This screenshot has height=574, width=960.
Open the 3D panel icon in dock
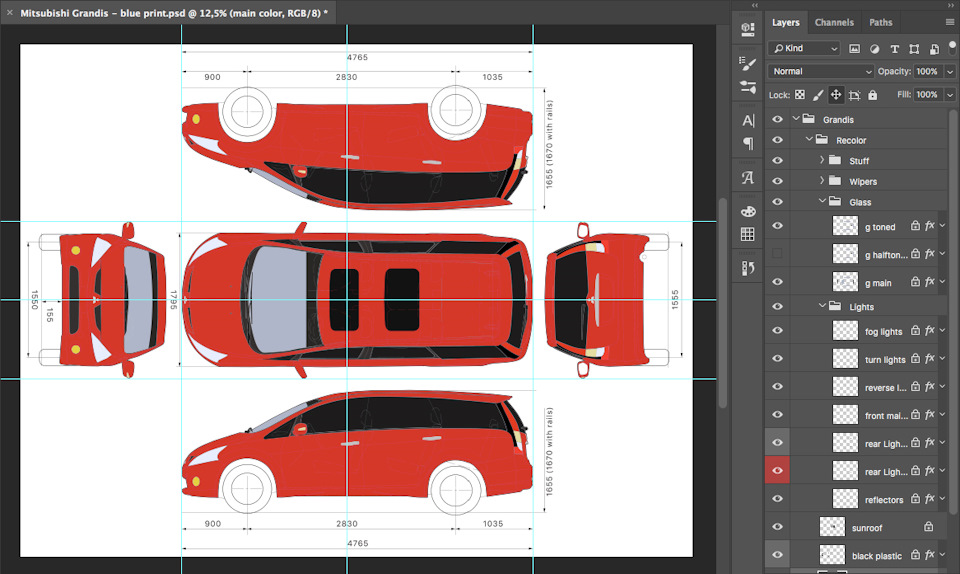(748, 30)
